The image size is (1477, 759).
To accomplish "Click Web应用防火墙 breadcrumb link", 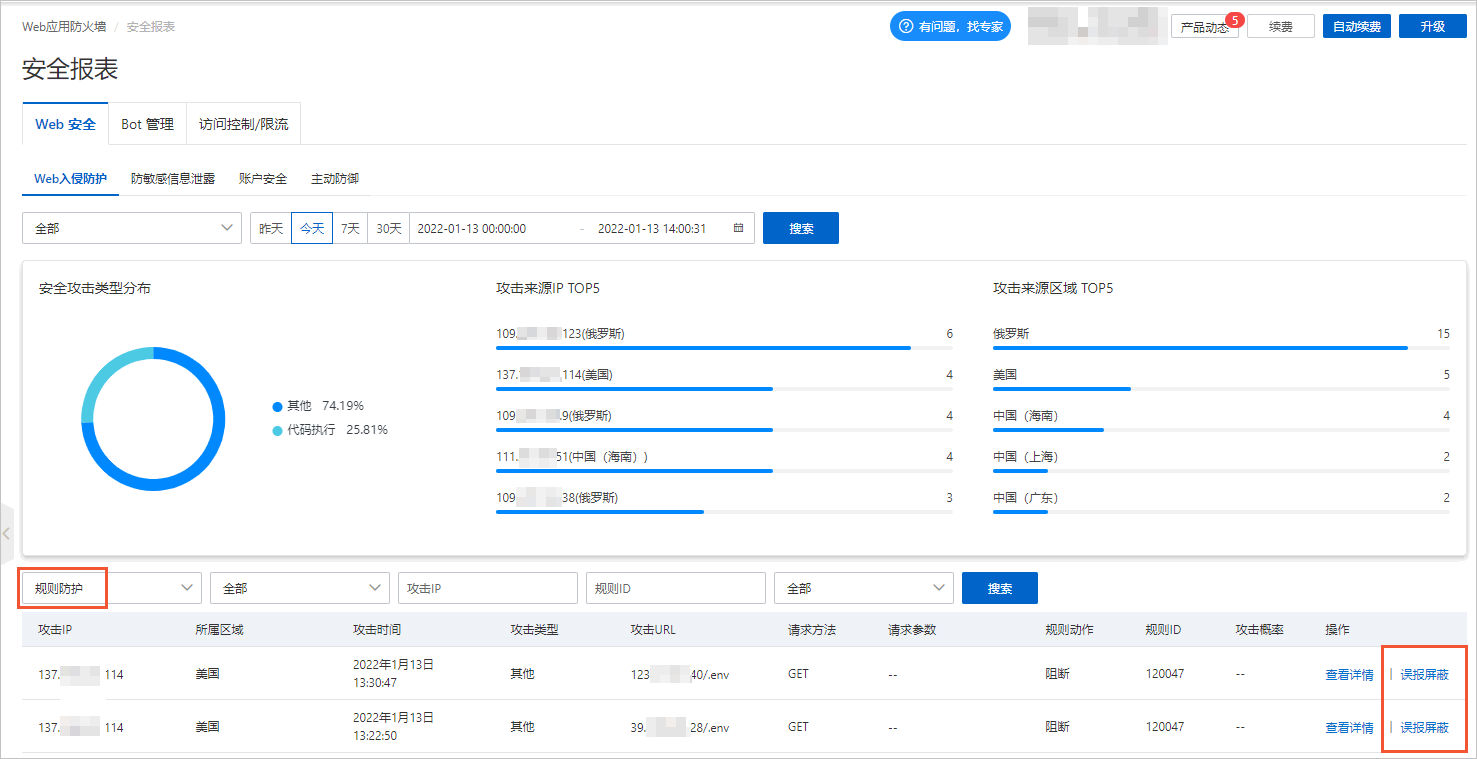I will tap(64, 27).
